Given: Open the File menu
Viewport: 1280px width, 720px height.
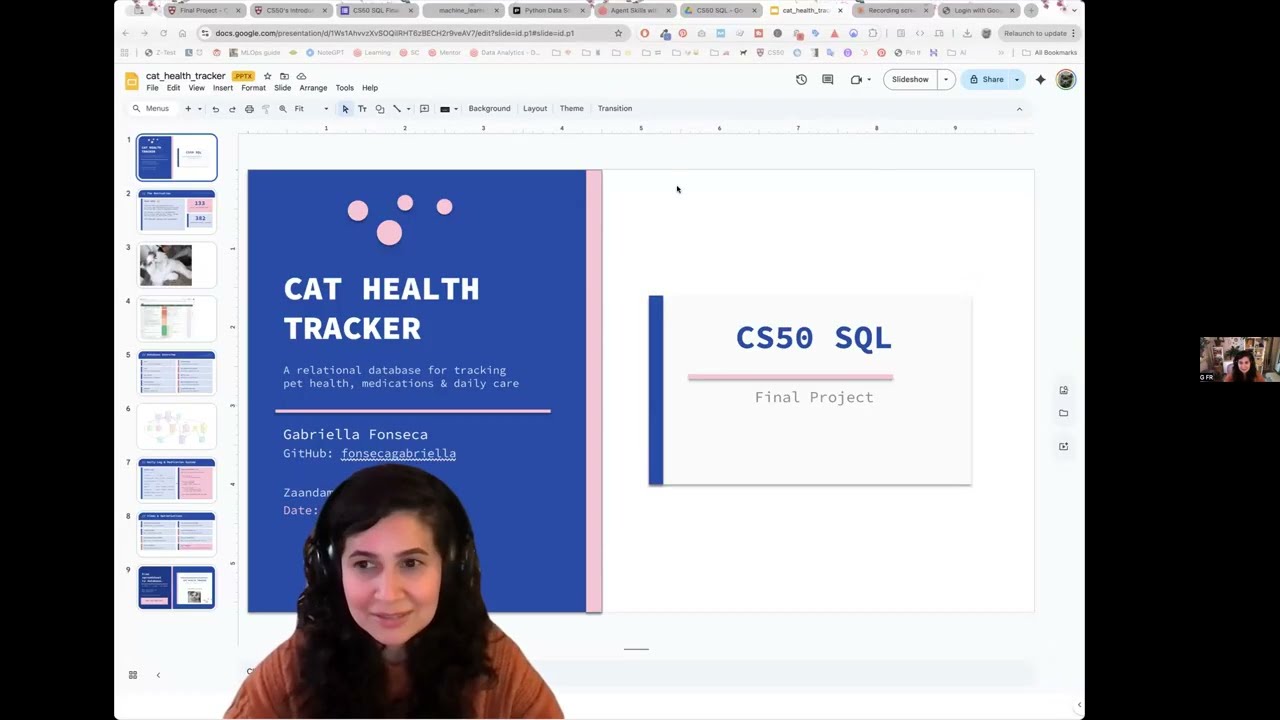Looking at the screenshot, I should [152, 88].
